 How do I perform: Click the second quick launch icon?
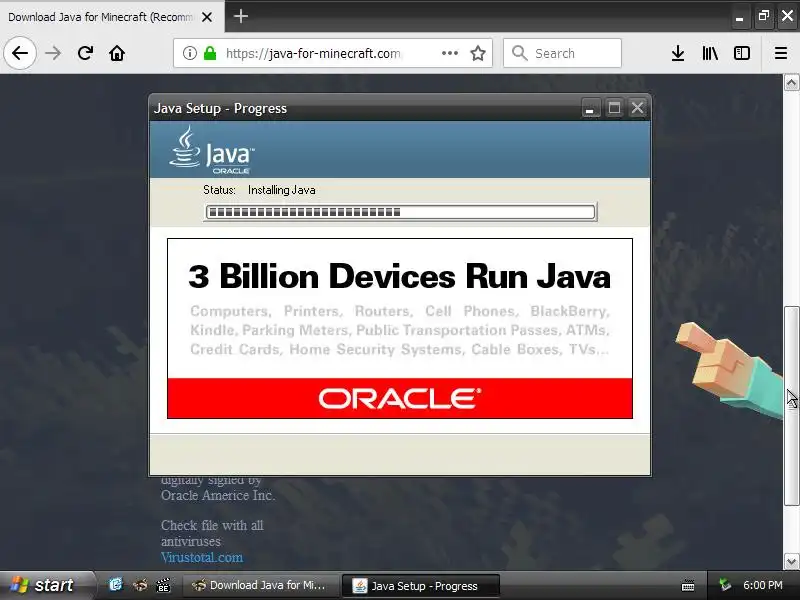pos(140,585)
